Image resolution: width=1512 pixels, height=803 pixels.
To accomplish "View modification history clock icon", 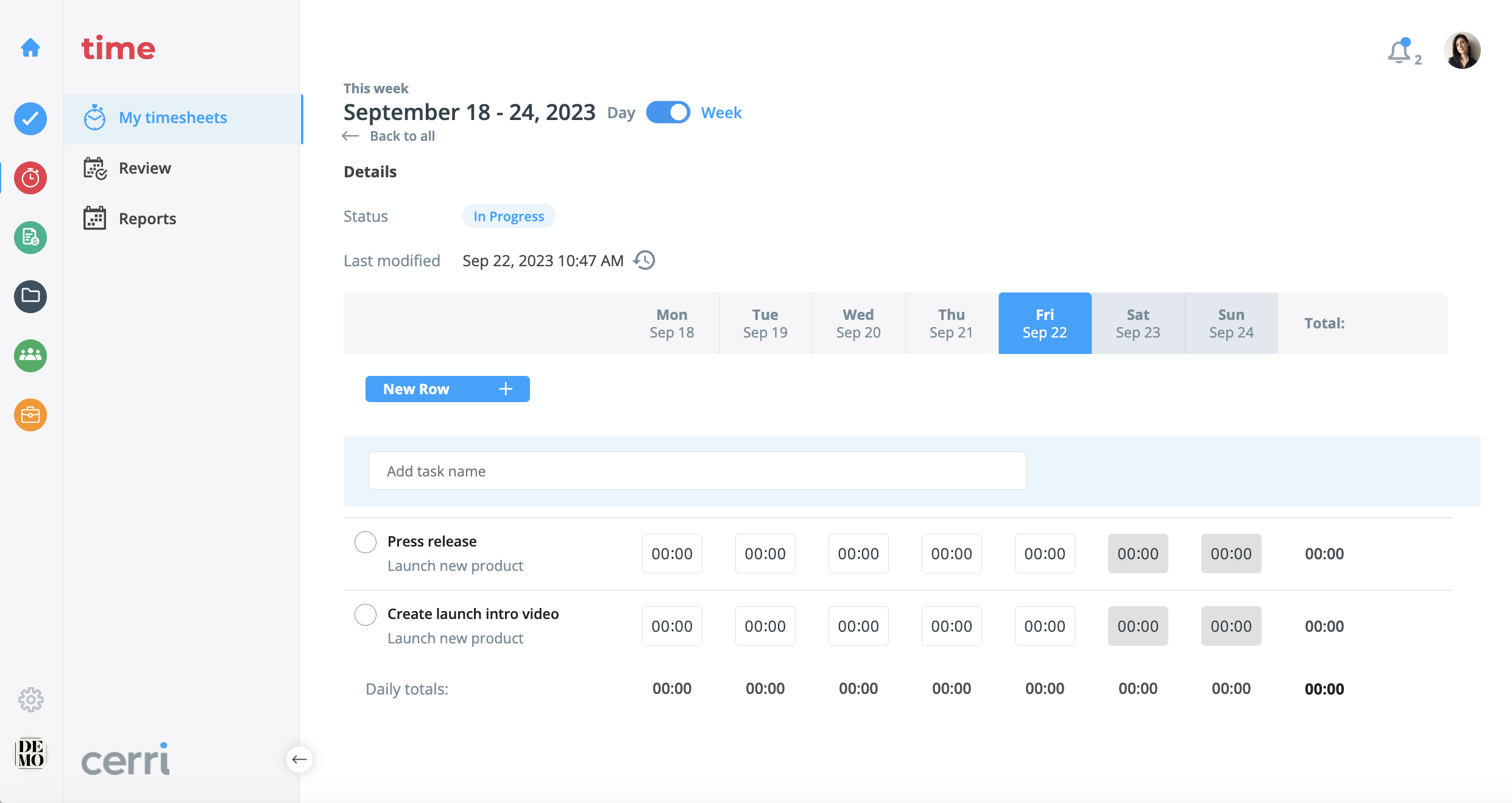I will pos(645,260).
